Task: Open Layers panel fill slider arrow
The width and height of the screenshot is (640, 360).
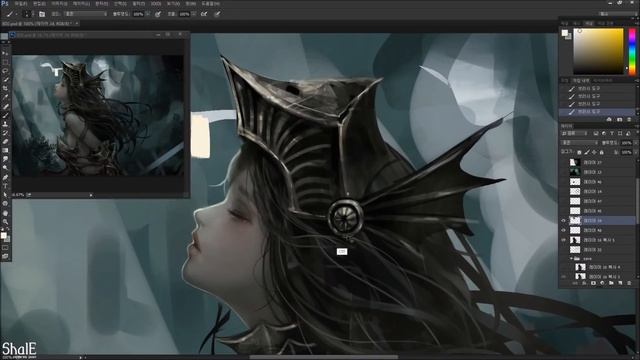Action: point(636,152)
